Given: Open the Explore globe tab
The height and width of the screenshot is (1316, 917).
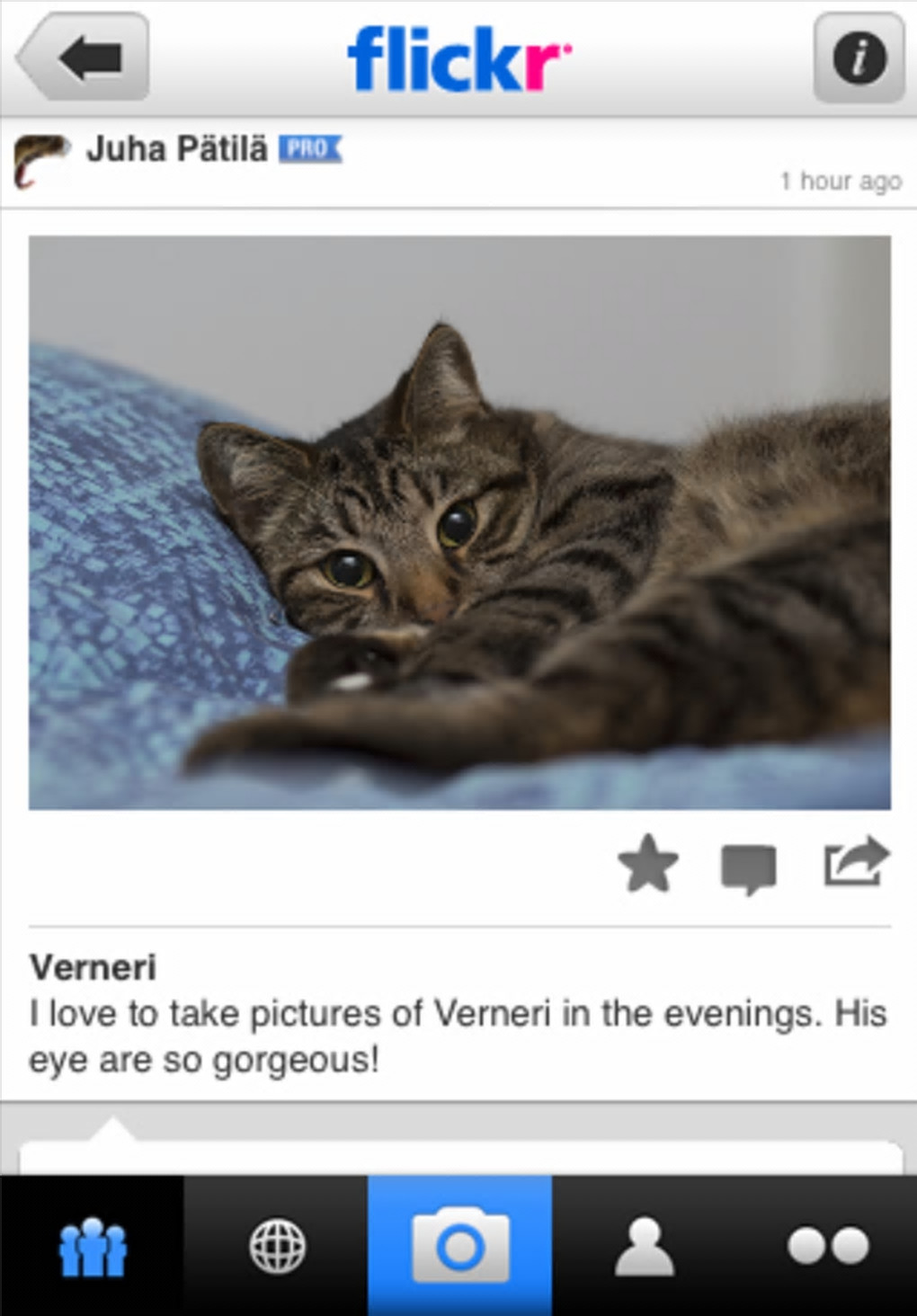Looking at the screenshot, I should (276, 1246).
